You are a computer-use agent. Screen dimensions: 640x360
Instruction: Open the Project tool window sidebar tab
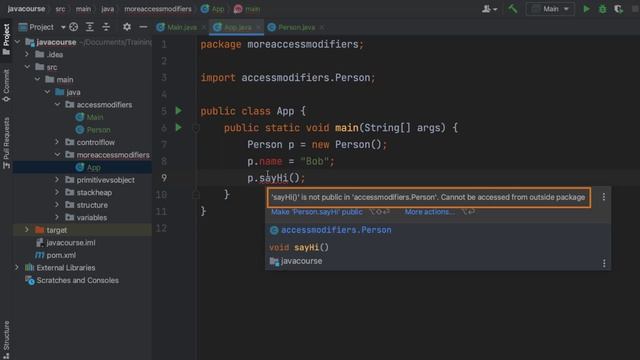click(x=6, y=39)
